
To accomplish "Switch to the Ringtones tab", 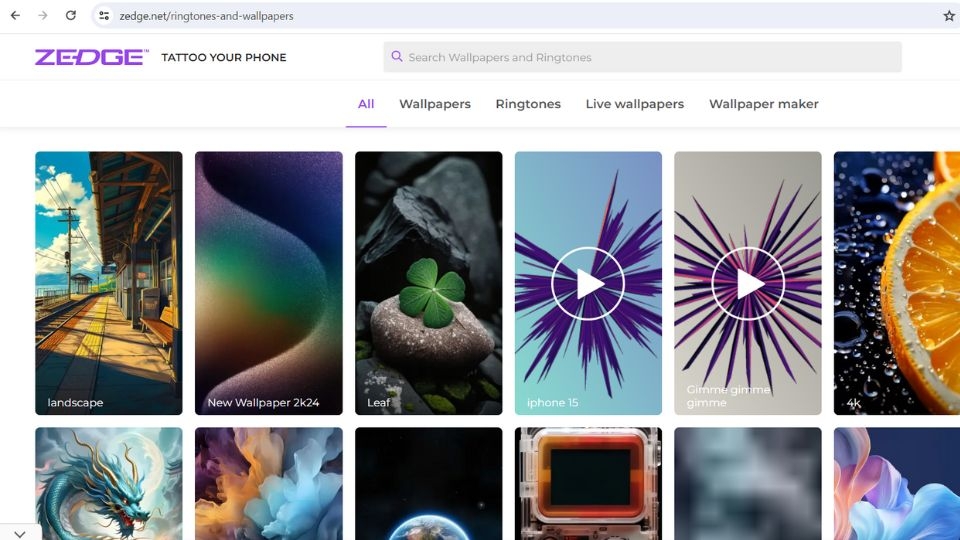I will pyautogui.click(x=528, y=104).
